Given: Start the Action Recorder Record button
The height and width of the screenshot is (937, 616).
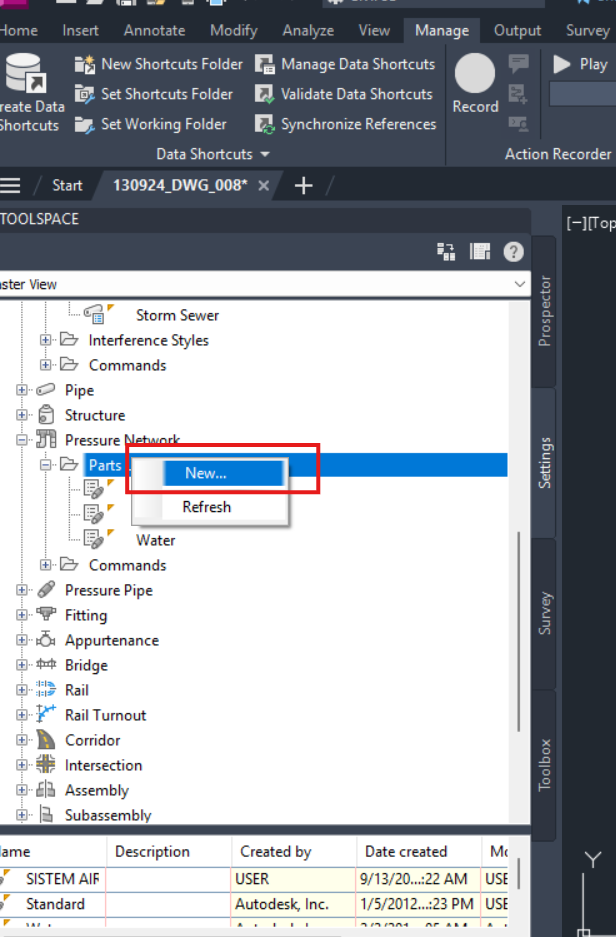Looking at the screenshot, I should 475,83.
